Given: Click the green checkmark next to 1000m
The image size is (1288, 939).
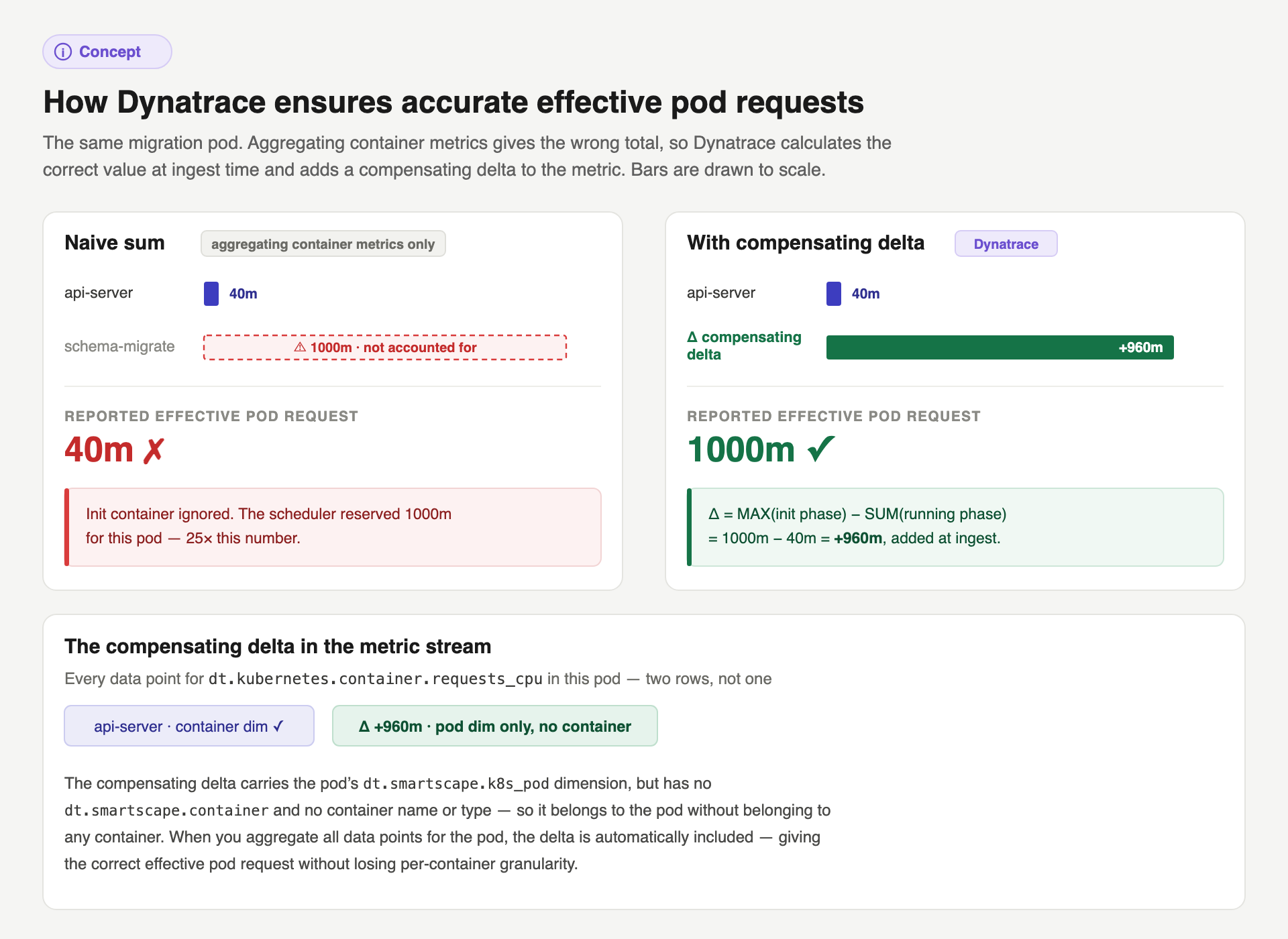Looking at the screenshot, I should pyautogui.click(x=821, y=449).
